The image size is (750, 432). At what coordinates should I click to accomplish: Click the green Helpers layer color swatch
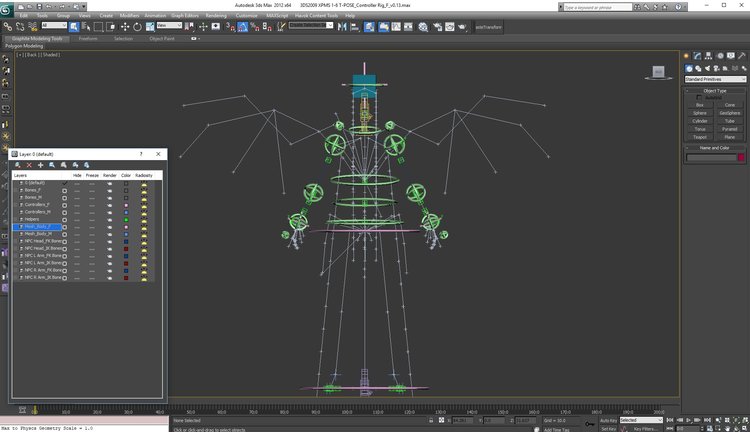click(126, 220)
